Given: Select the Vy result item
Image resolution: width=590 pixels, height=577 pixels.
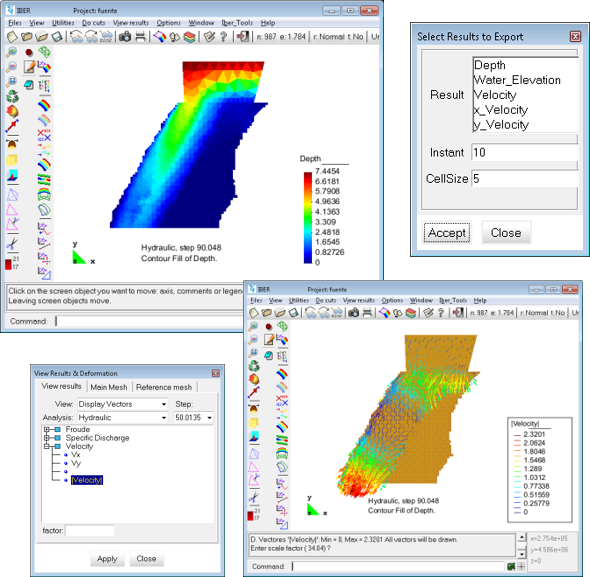Looking at the screenshot, I should [76, 463].
